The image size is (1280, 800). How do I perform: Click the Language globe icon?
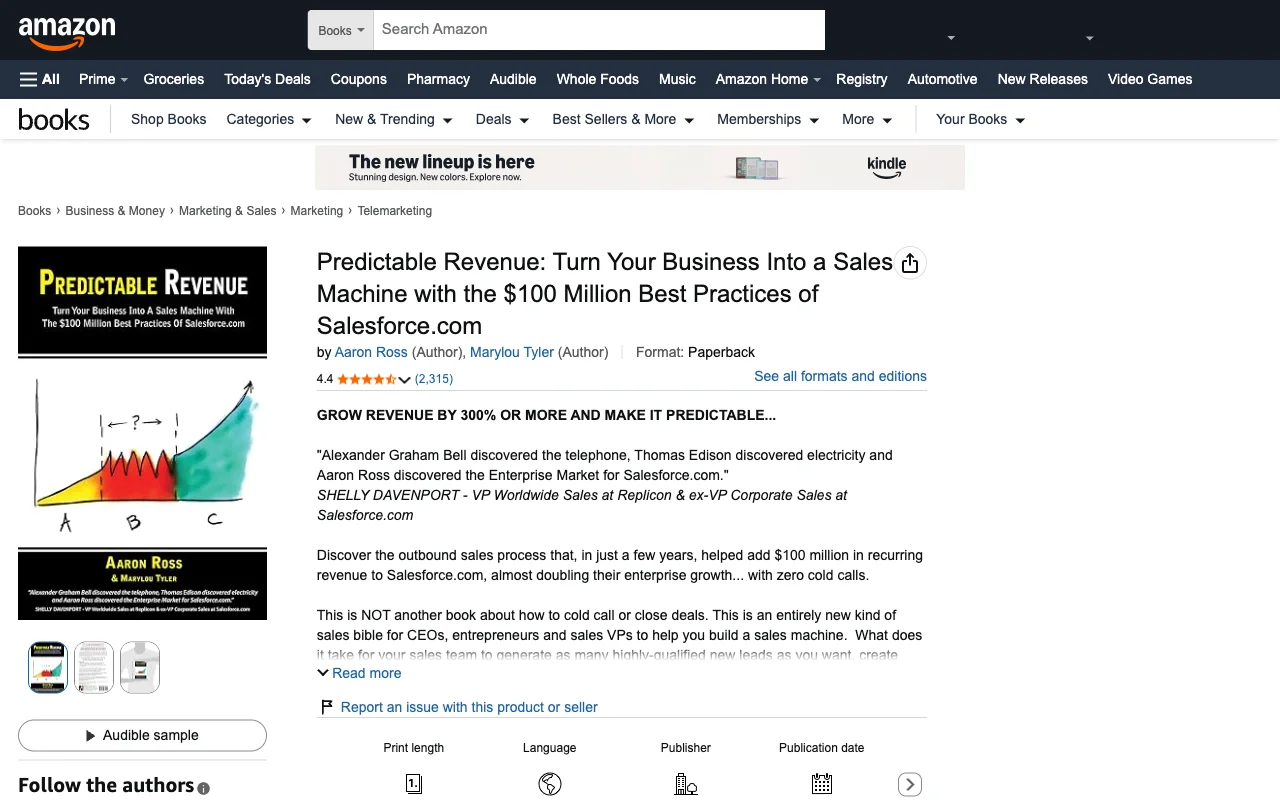(550, 784)
